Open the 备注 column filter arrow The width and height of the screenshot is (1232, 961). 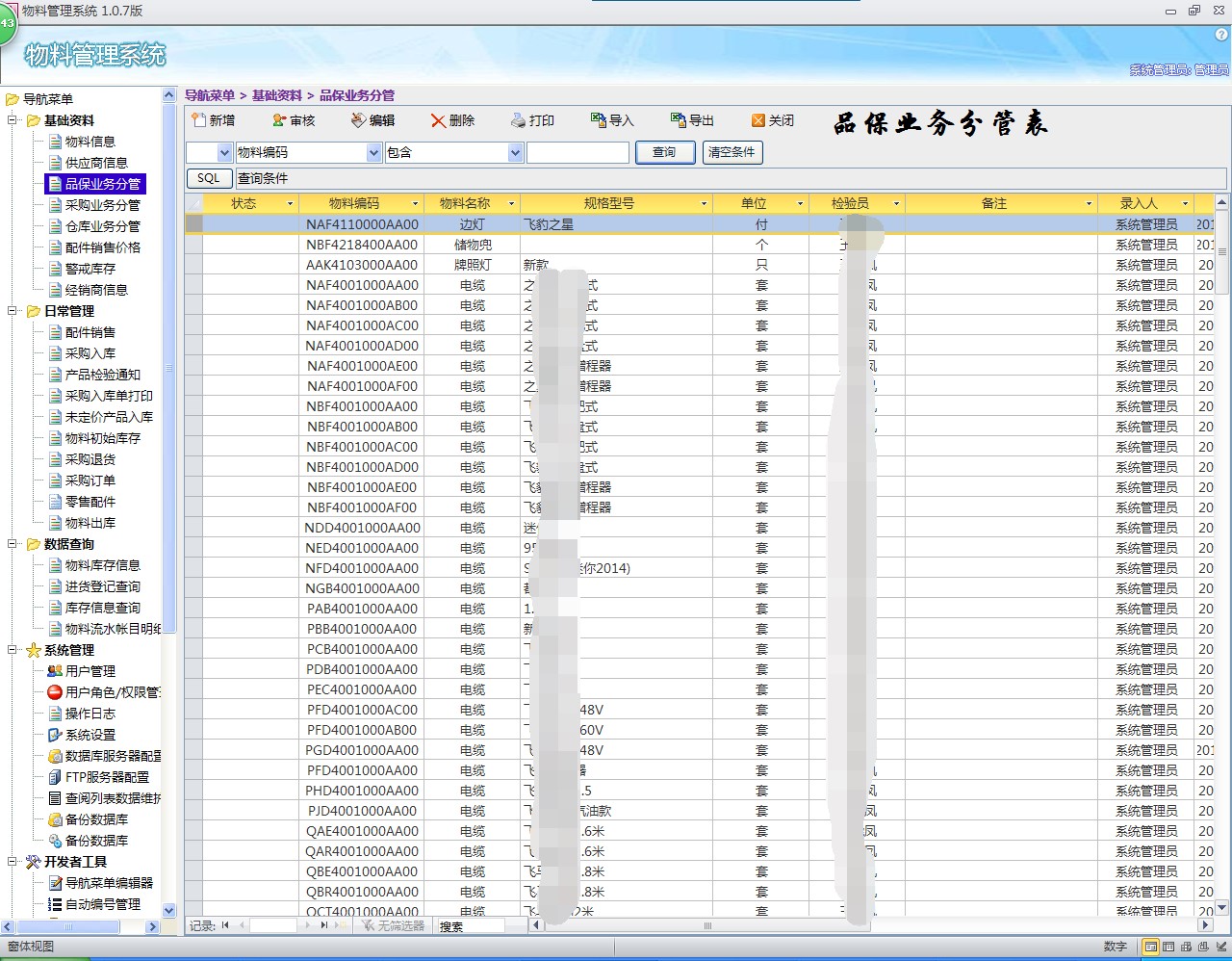pyautogui.click(x=1089, y=204)
